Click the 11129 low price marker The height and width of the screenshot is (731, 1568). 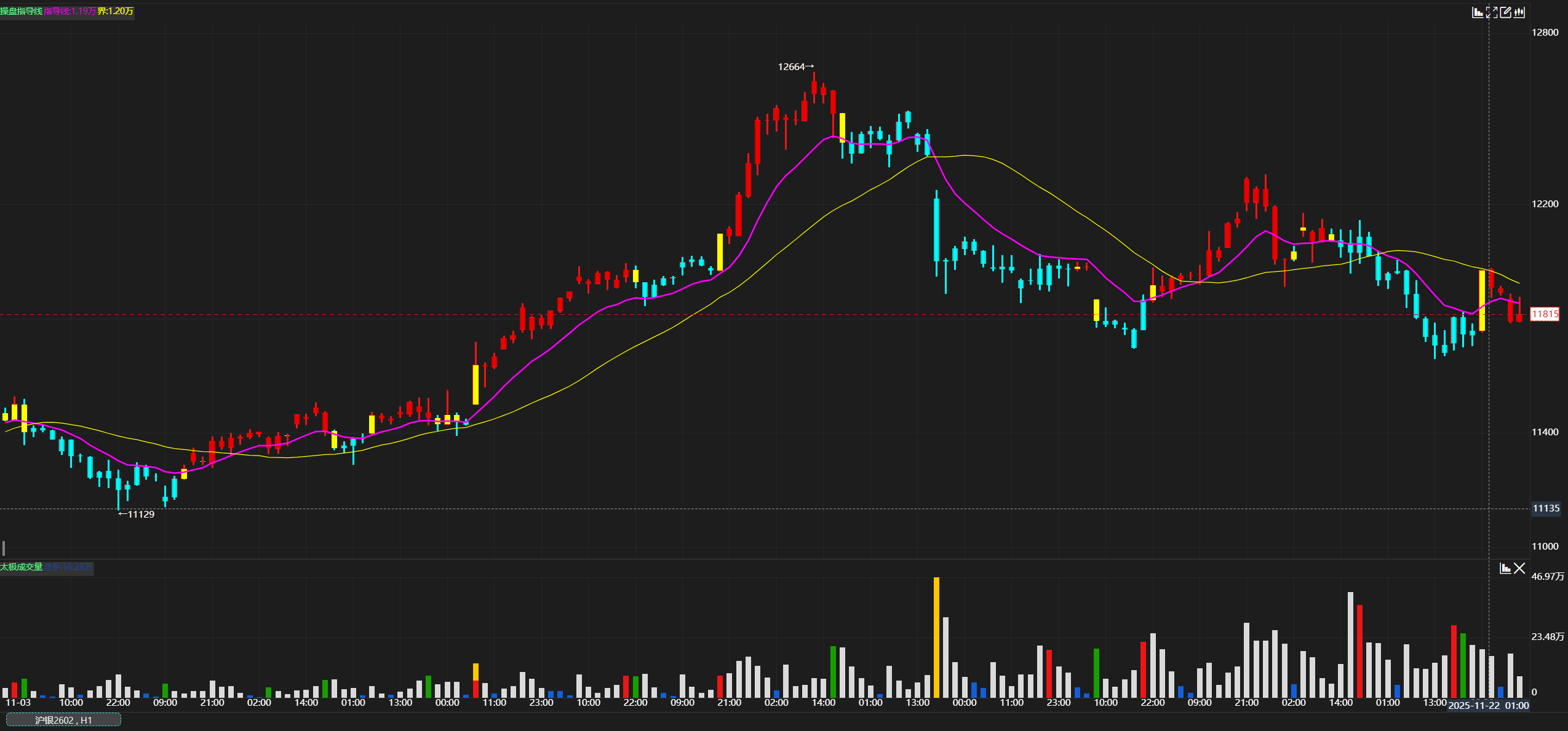point(137,514)
